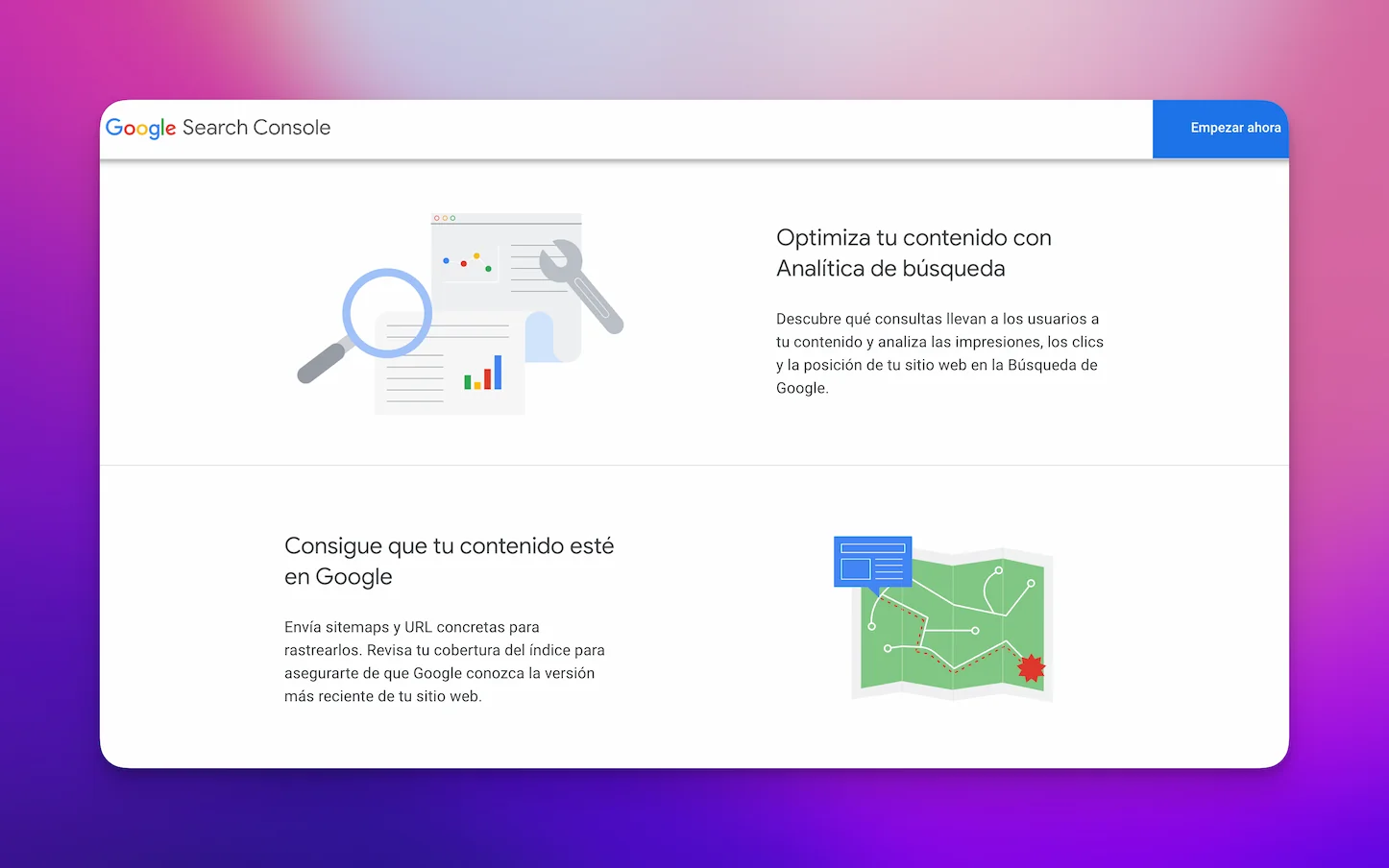Click the paragraph beginning Descubre qué consultas

tap(938, 353)
